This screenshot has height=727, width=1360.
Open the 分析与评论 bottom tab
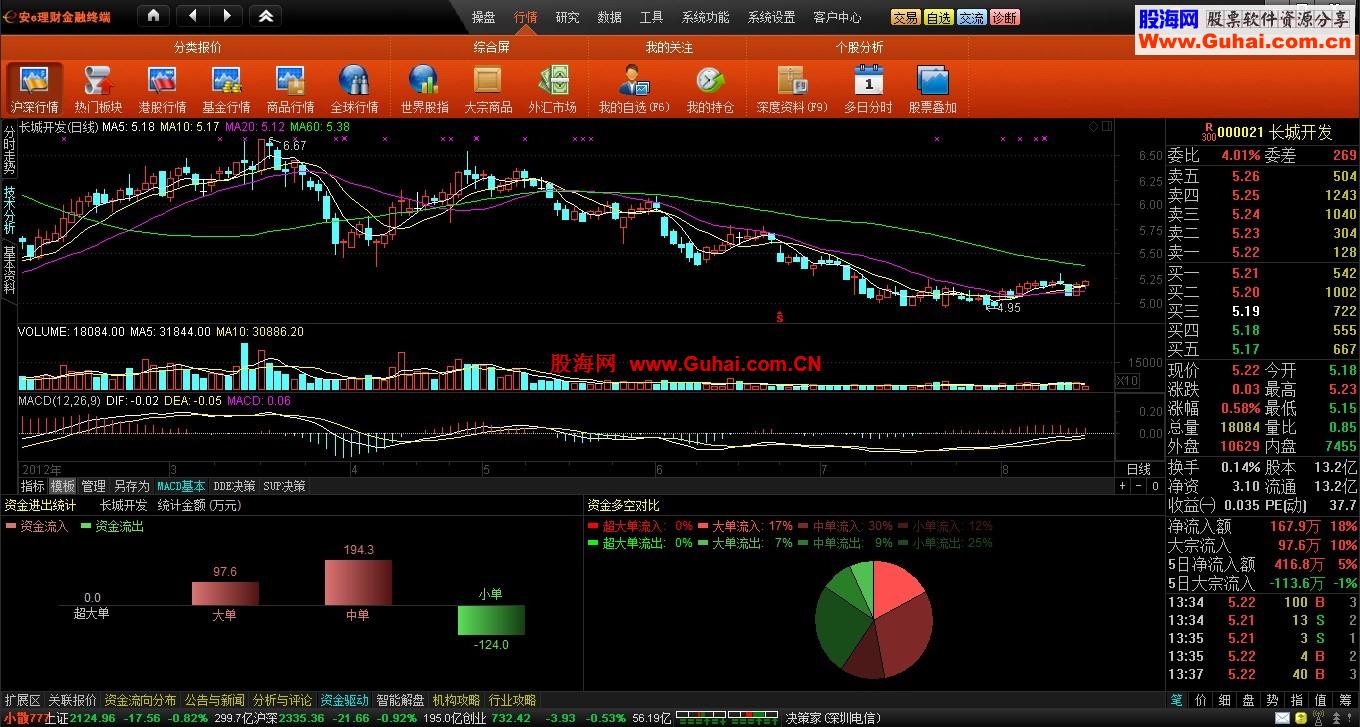tap(282, 700)
